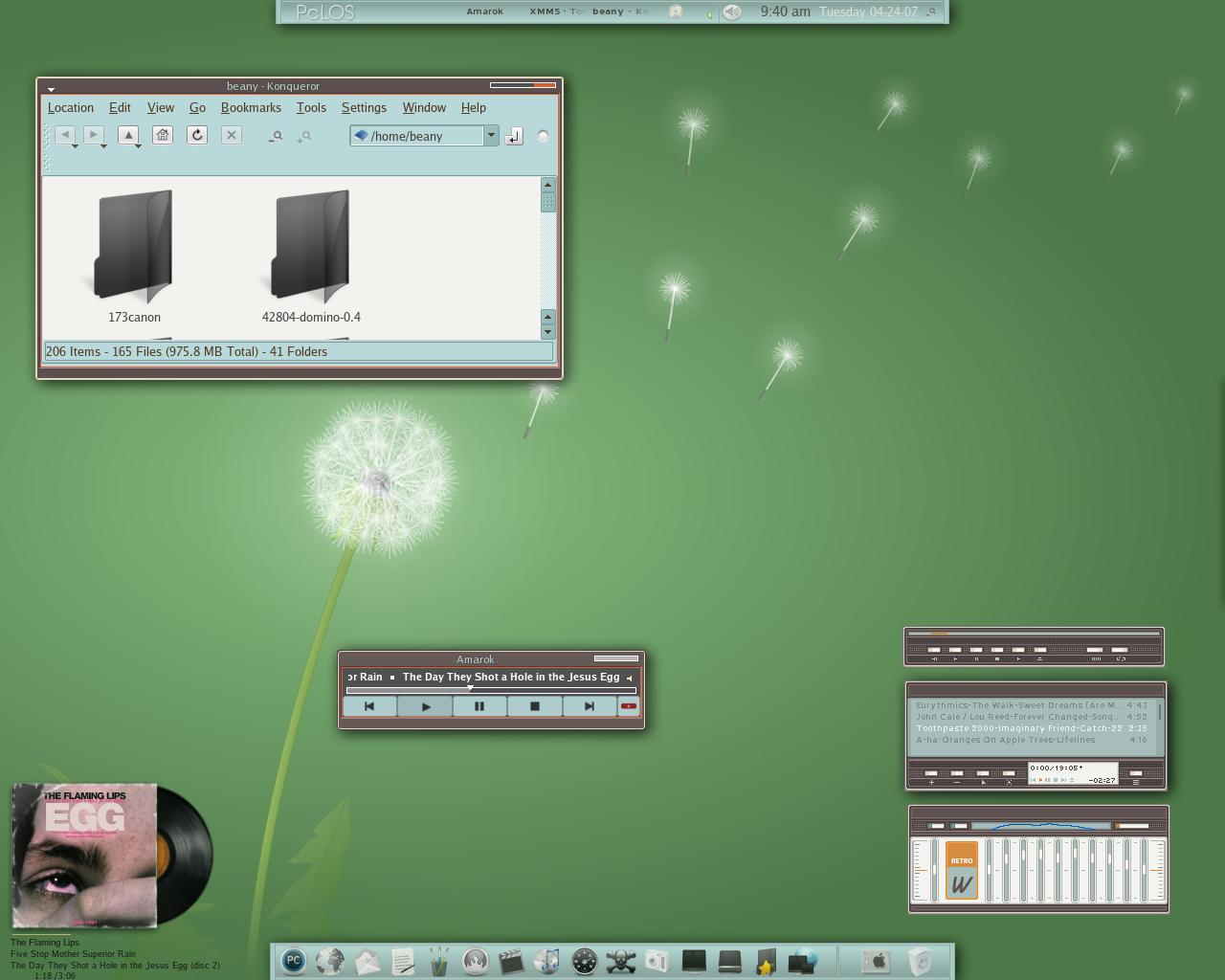Open the Help menu in Konqueror

point(474,108)
